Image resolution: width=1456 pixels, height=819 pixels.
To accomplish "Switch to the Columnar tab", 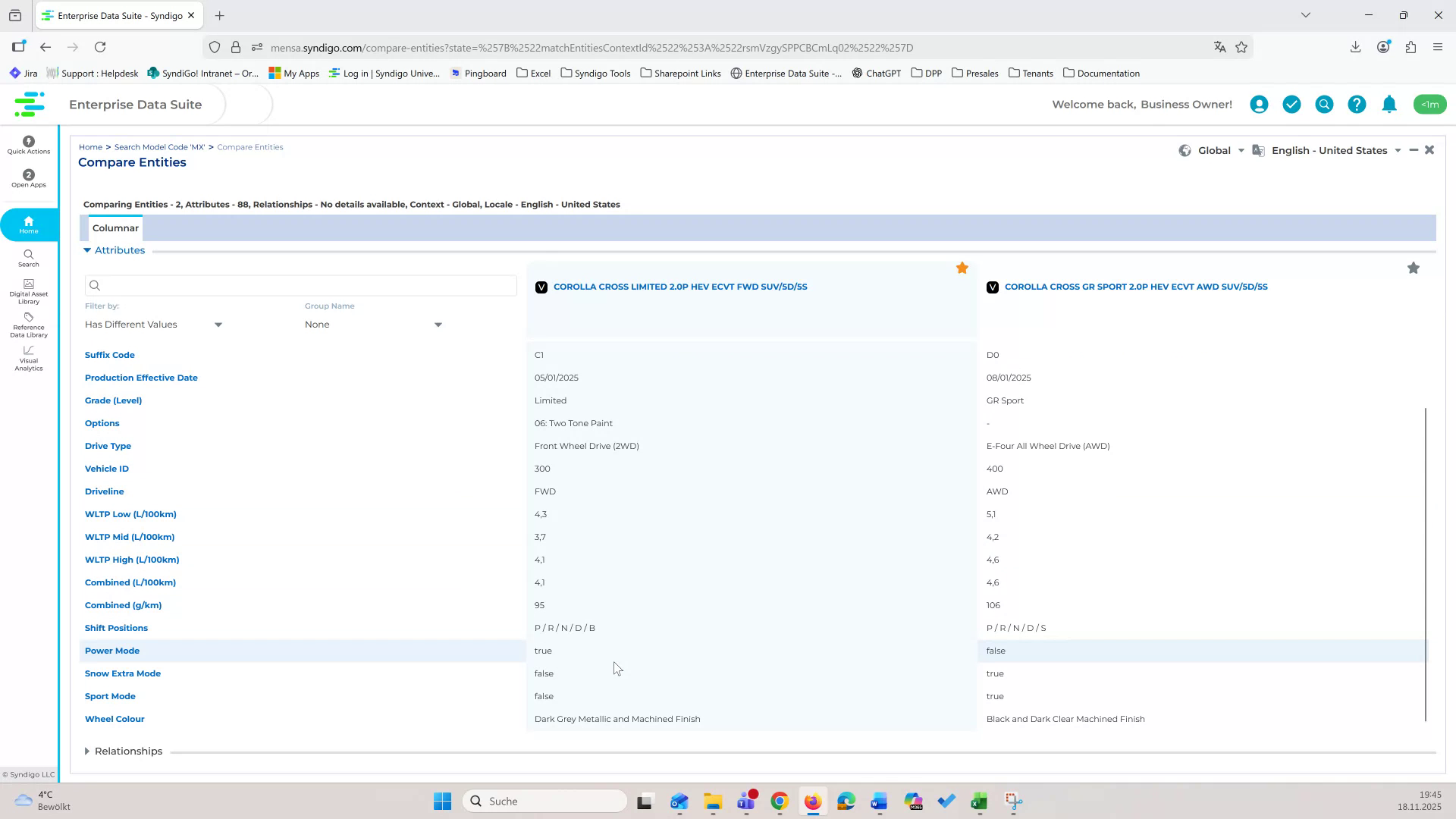I will click(115, 227).
